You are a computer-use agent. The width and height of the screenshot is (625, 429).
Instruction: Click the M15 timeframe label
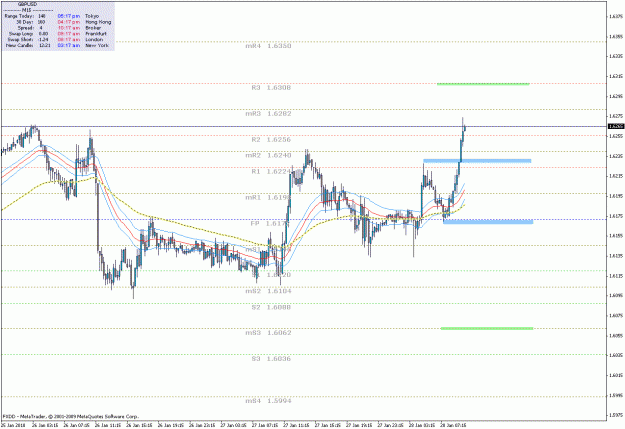28,10
